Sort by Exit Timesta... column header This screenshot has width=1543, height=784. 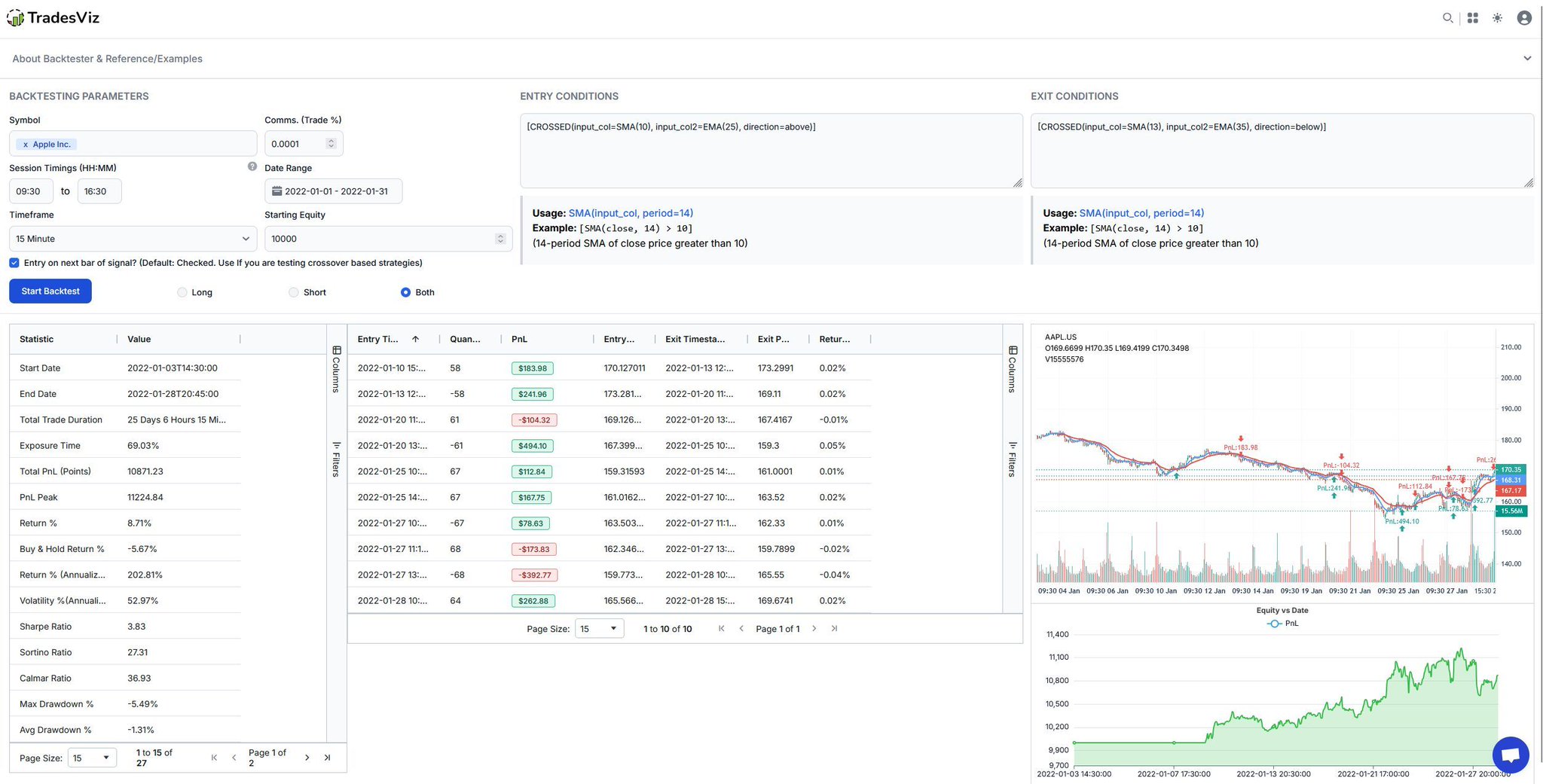[701, 340]
